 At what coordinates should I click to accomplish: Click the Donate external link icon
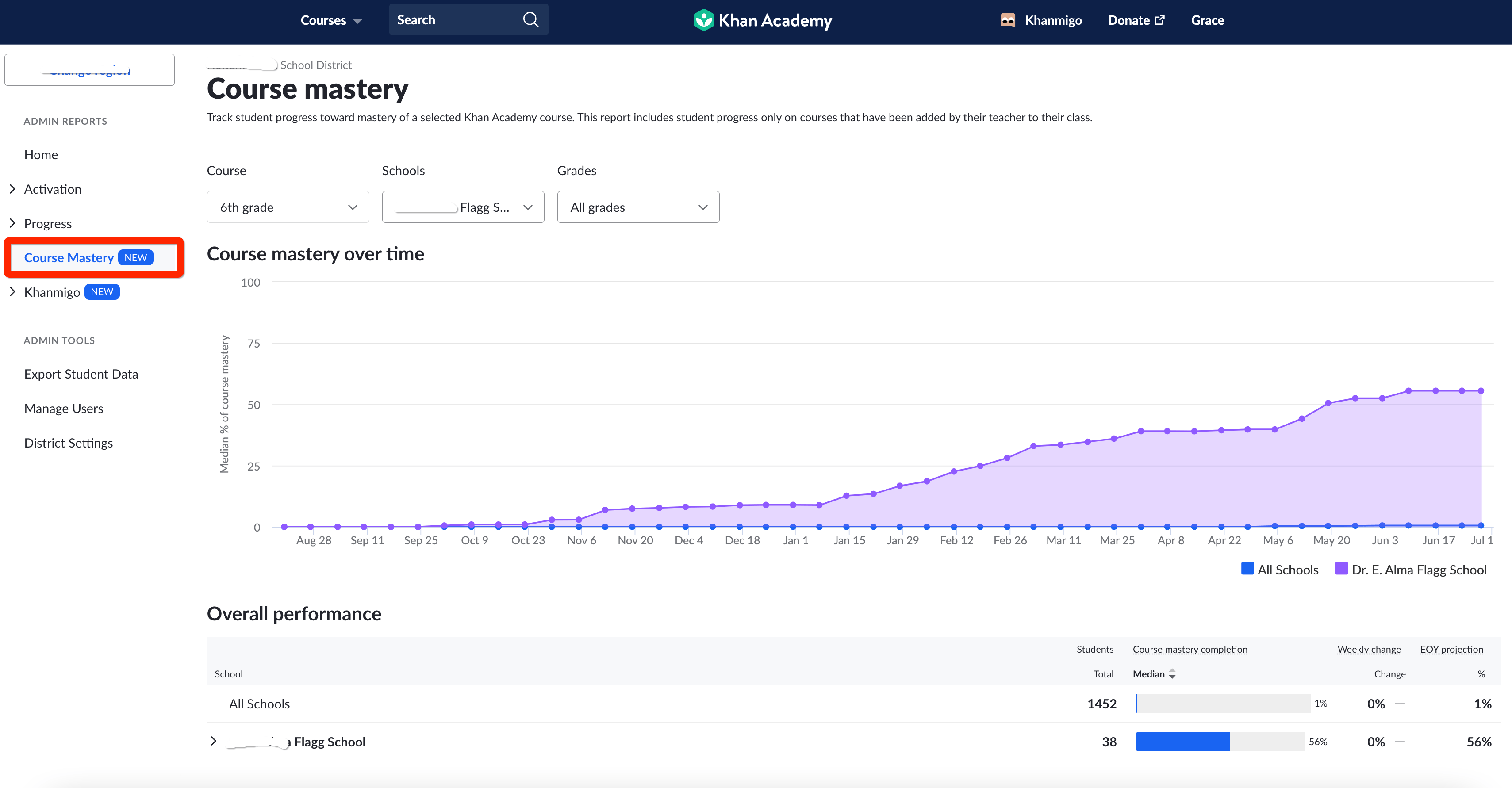point(1160,19)
